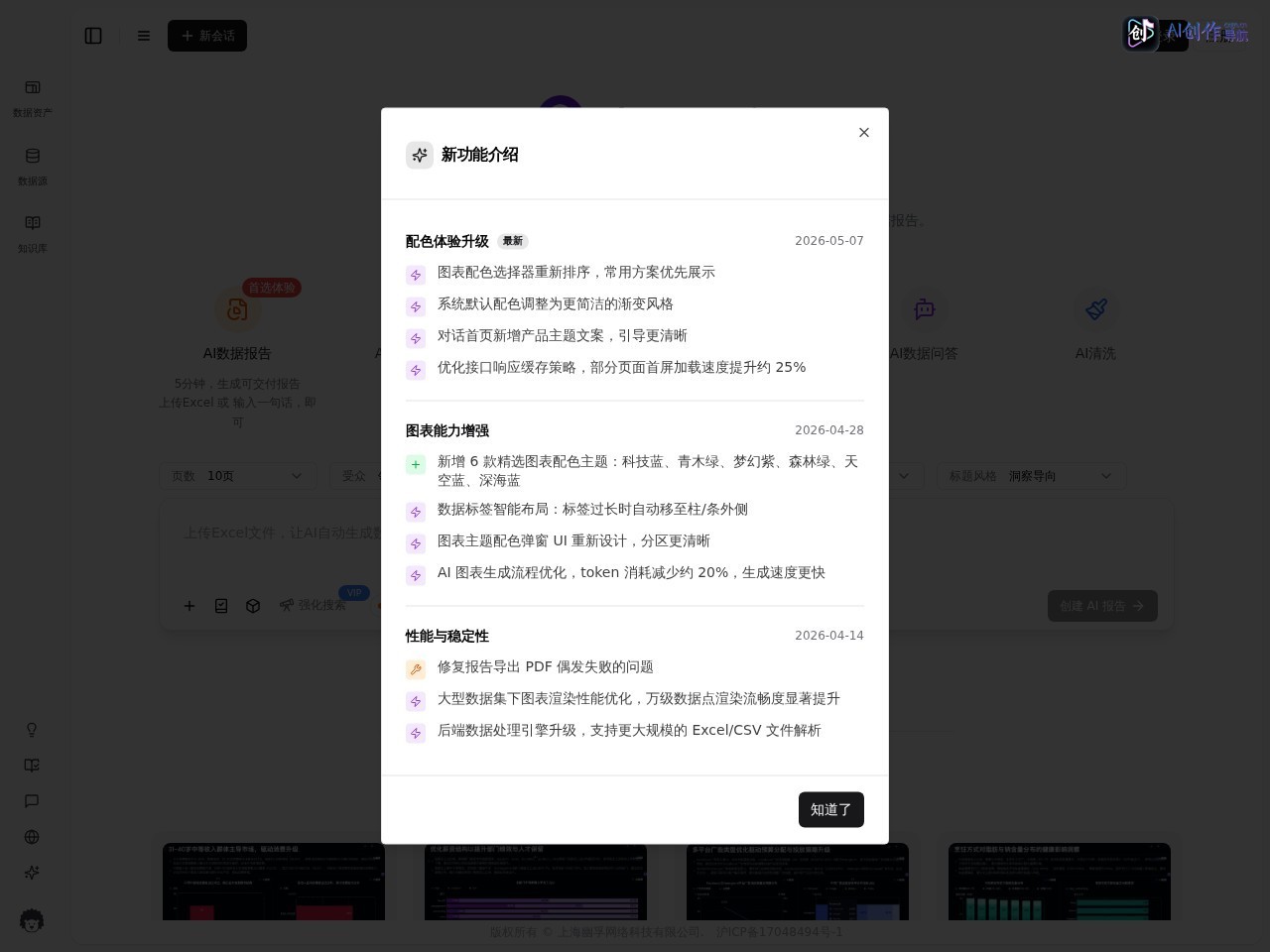The width and height of the screenshot is (1270, 952).
Task: Open the fourth report thumbnail with green bars
Action: [x=1060, y=882]
